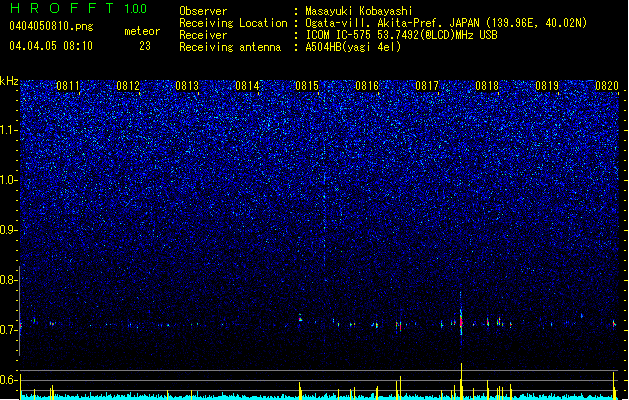Click the 0.6 kHz axis label
The height and width of the screenshot is (400, 629).
(8, 380)
